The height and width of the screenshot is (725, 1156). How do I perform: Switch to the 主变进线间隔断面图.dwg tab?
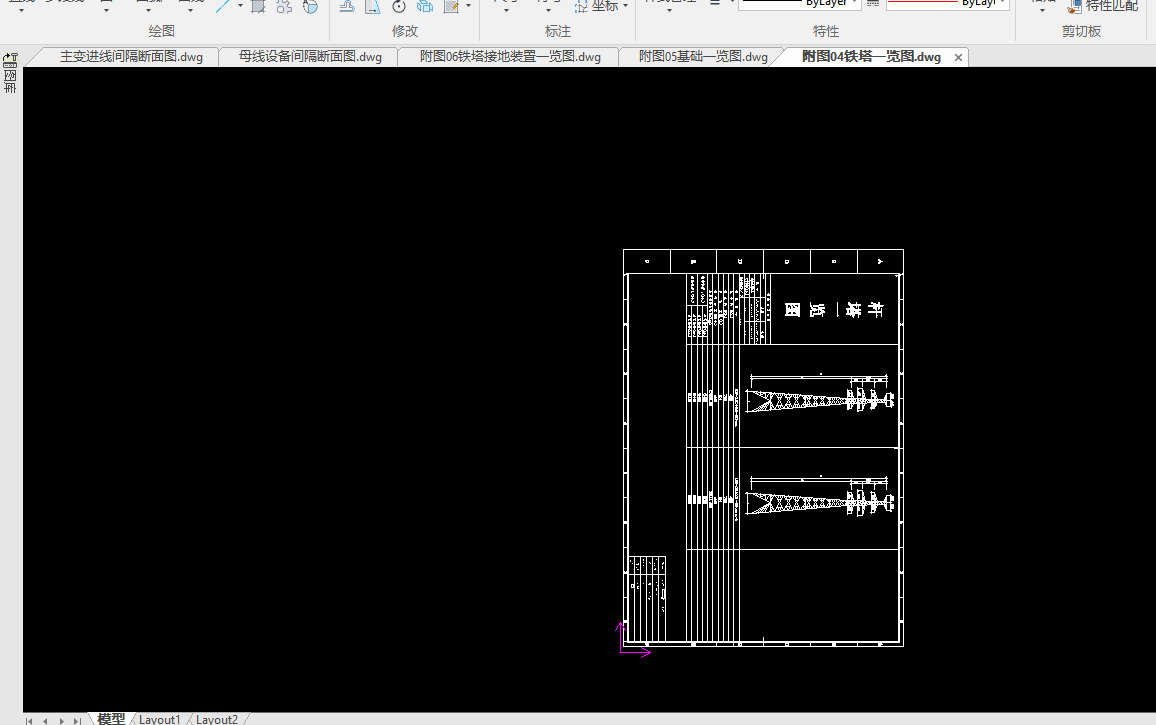click(x=130, y=57)
